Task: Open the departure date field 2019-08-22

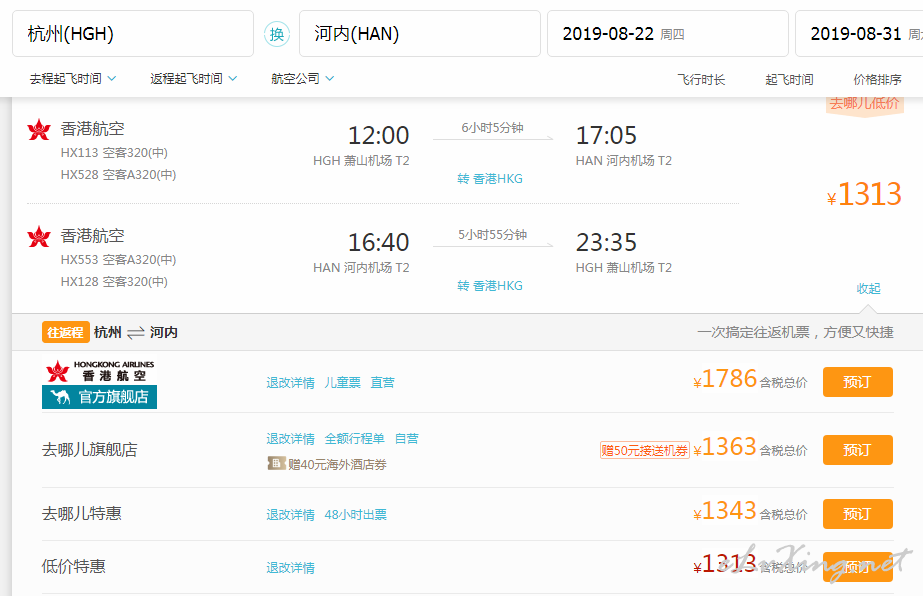Action: (668, 34)
